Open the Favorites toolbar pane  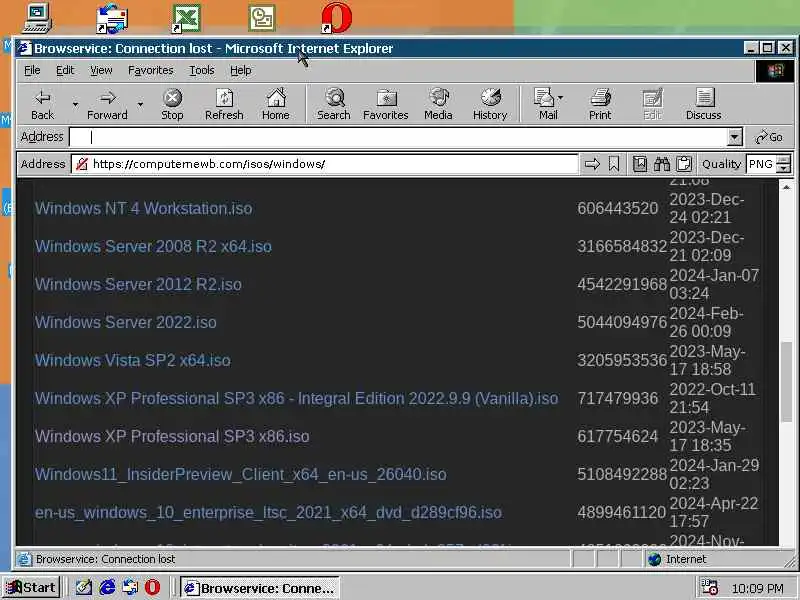click(386, 105)
